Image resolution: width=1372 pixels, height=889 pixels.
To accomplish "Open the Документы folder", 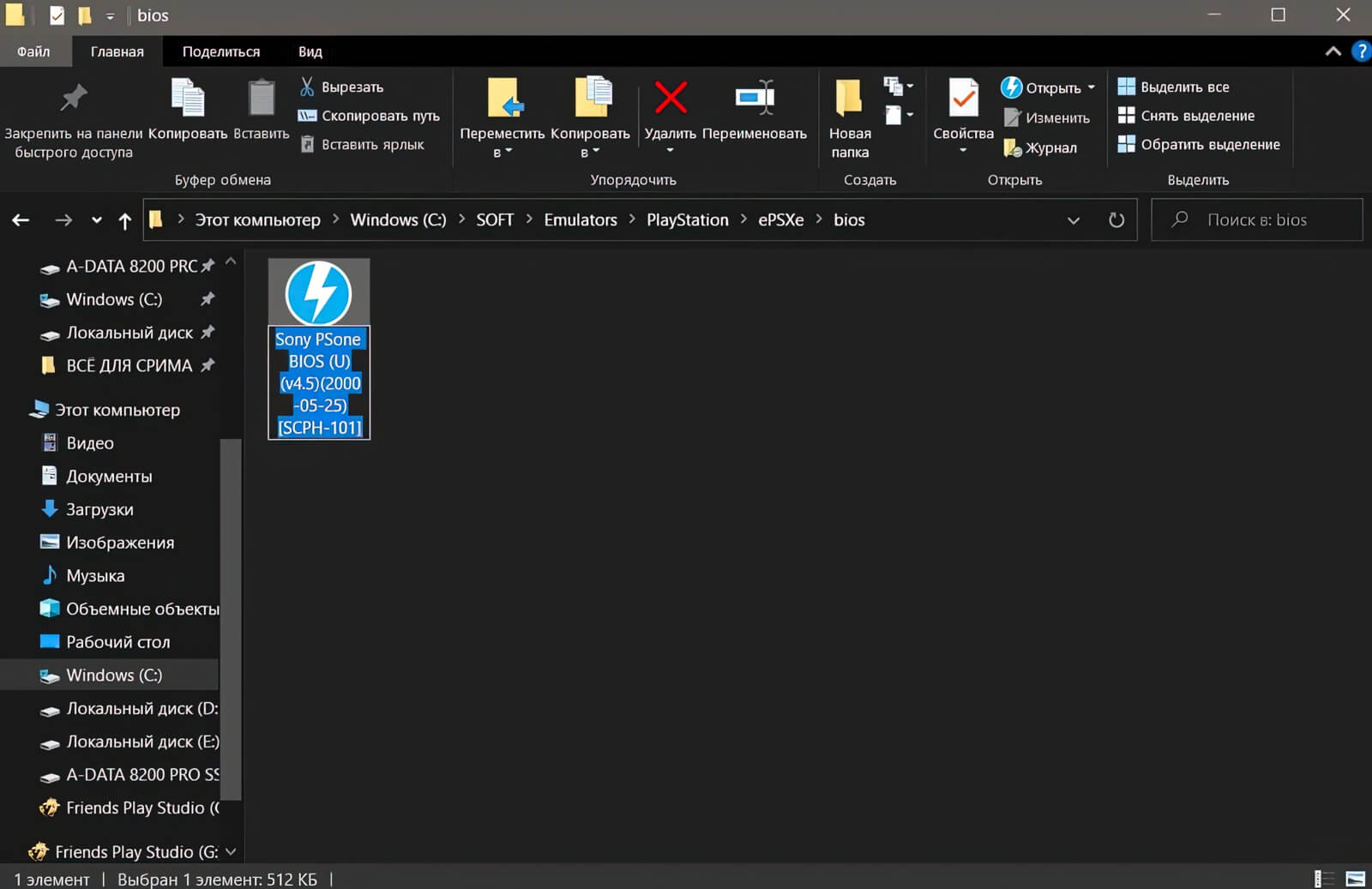I will 96,476.
